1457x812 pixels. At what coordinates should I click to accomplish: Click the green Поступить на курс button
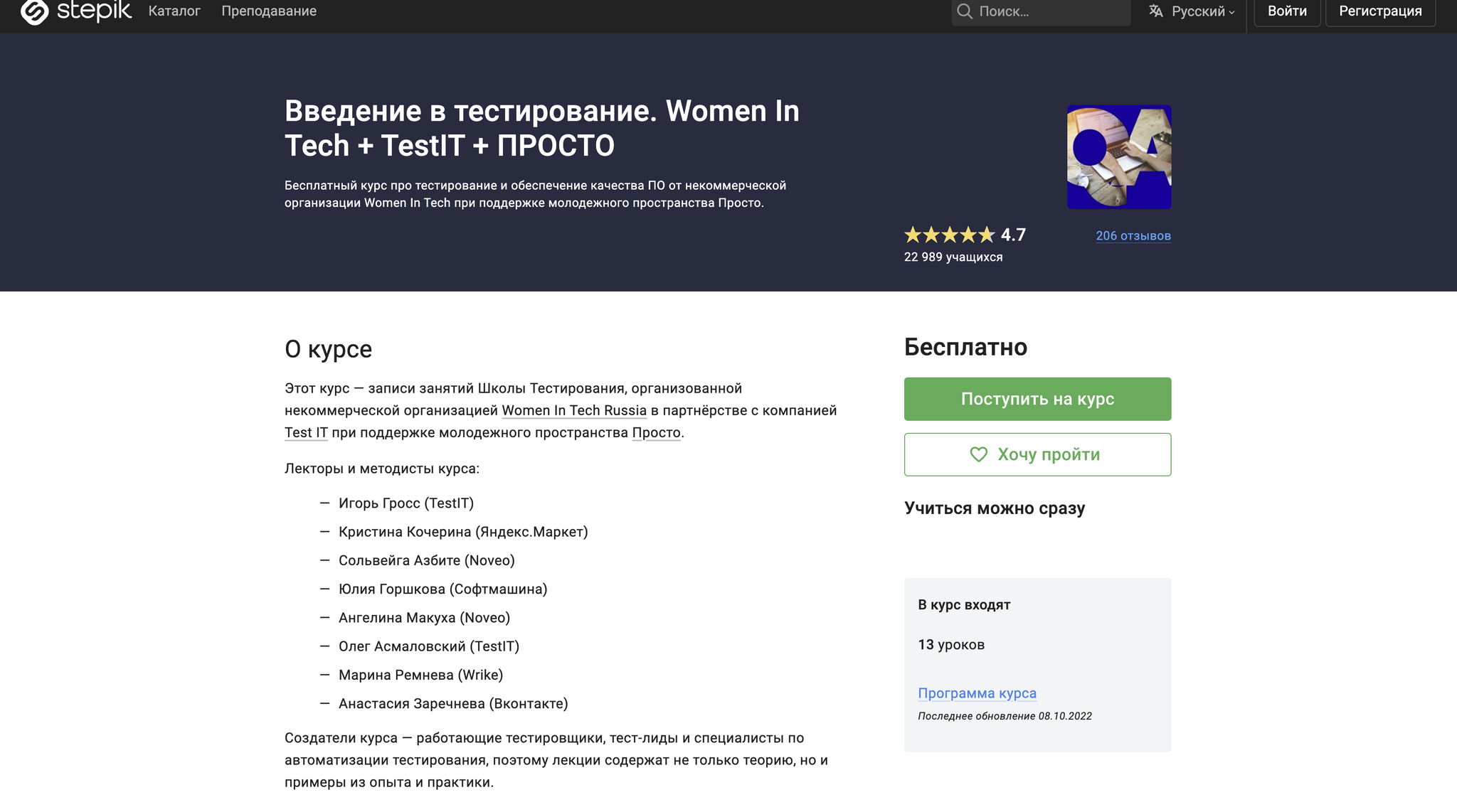pyautogui.click(x=1037, y=399)
